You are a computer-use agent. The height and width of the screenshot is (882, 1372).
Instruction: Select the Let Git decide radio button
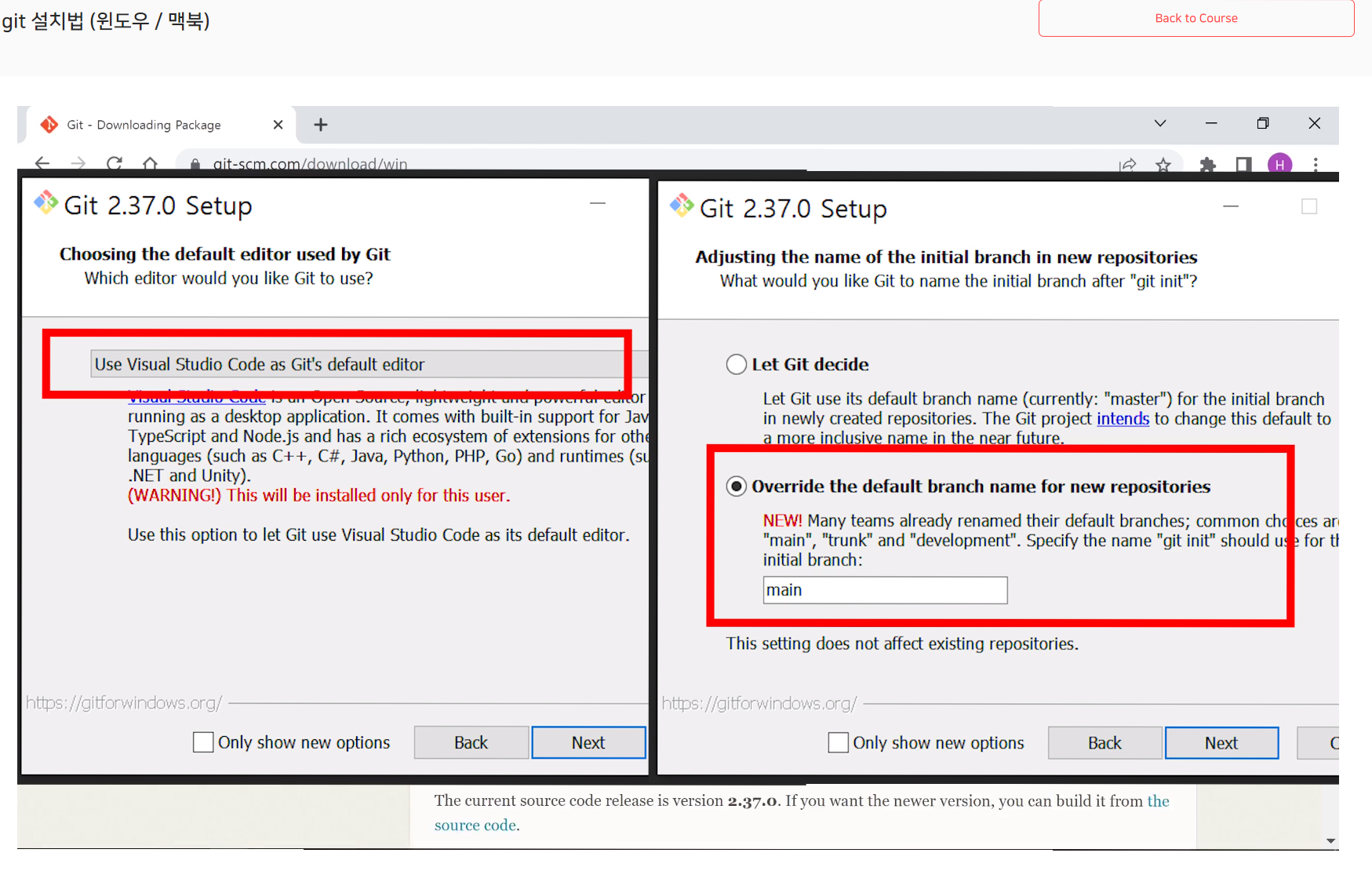tap(736, 364)
